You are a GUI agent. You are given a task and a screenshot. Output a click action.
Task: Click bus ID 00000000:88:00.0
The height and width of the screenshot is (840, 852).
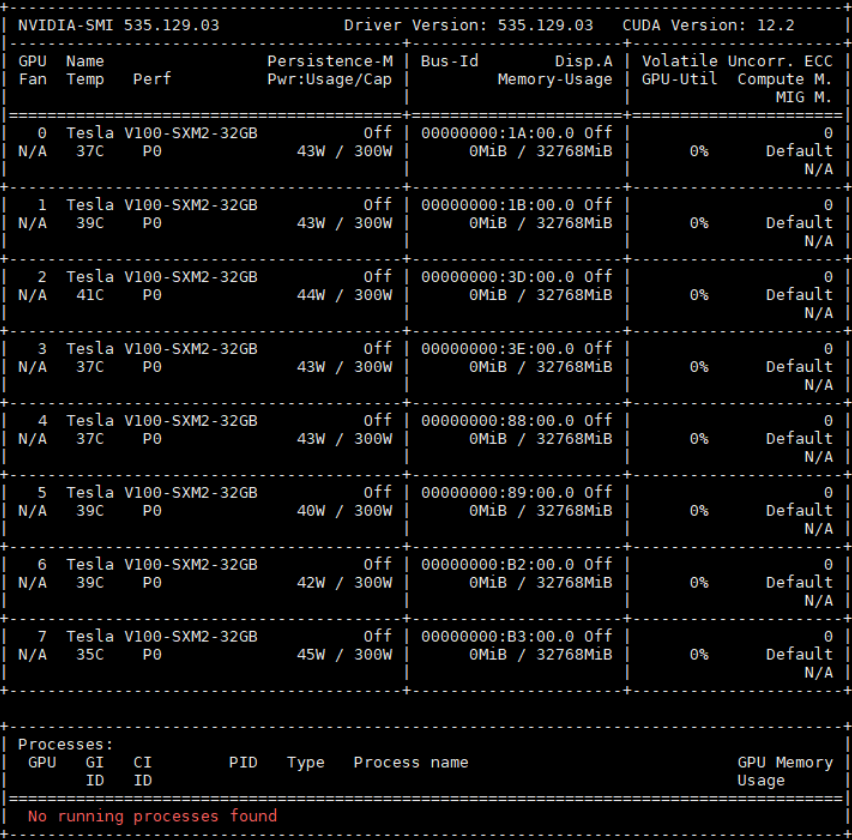(x=497, y=421)
